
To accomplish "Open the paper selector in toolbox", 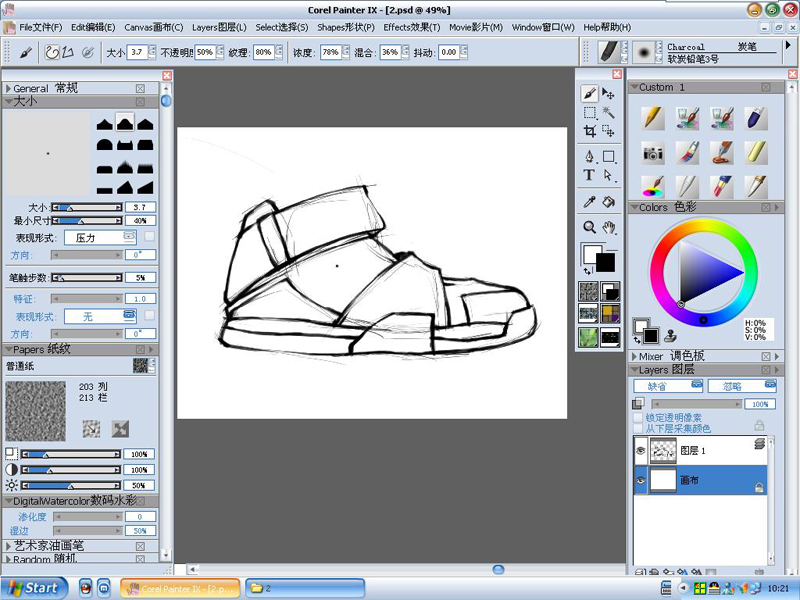I will pyautogui.click(x=589, y=292).
